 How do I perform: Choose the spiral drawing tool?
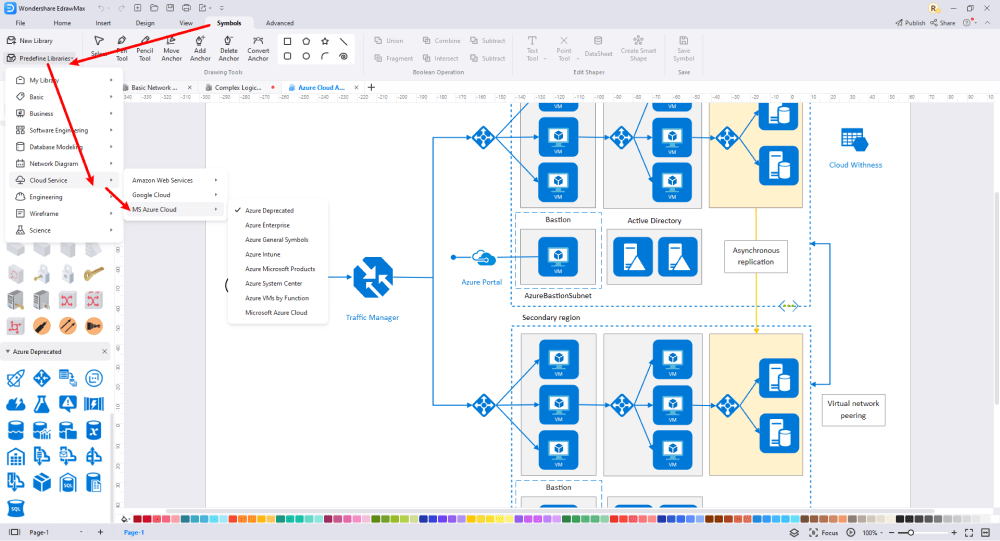(x=343, y=56)
